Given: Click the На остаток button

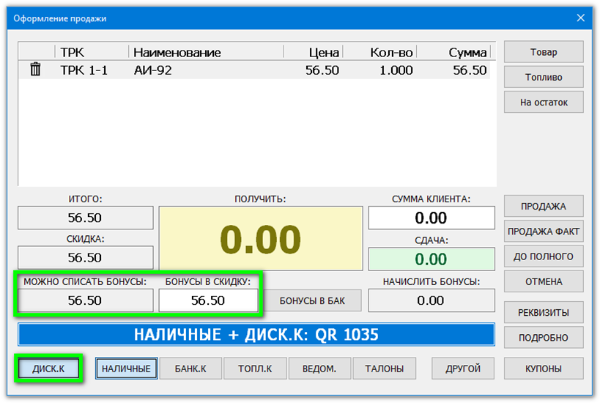Looking at the screenshot, I should click(543, 102).
